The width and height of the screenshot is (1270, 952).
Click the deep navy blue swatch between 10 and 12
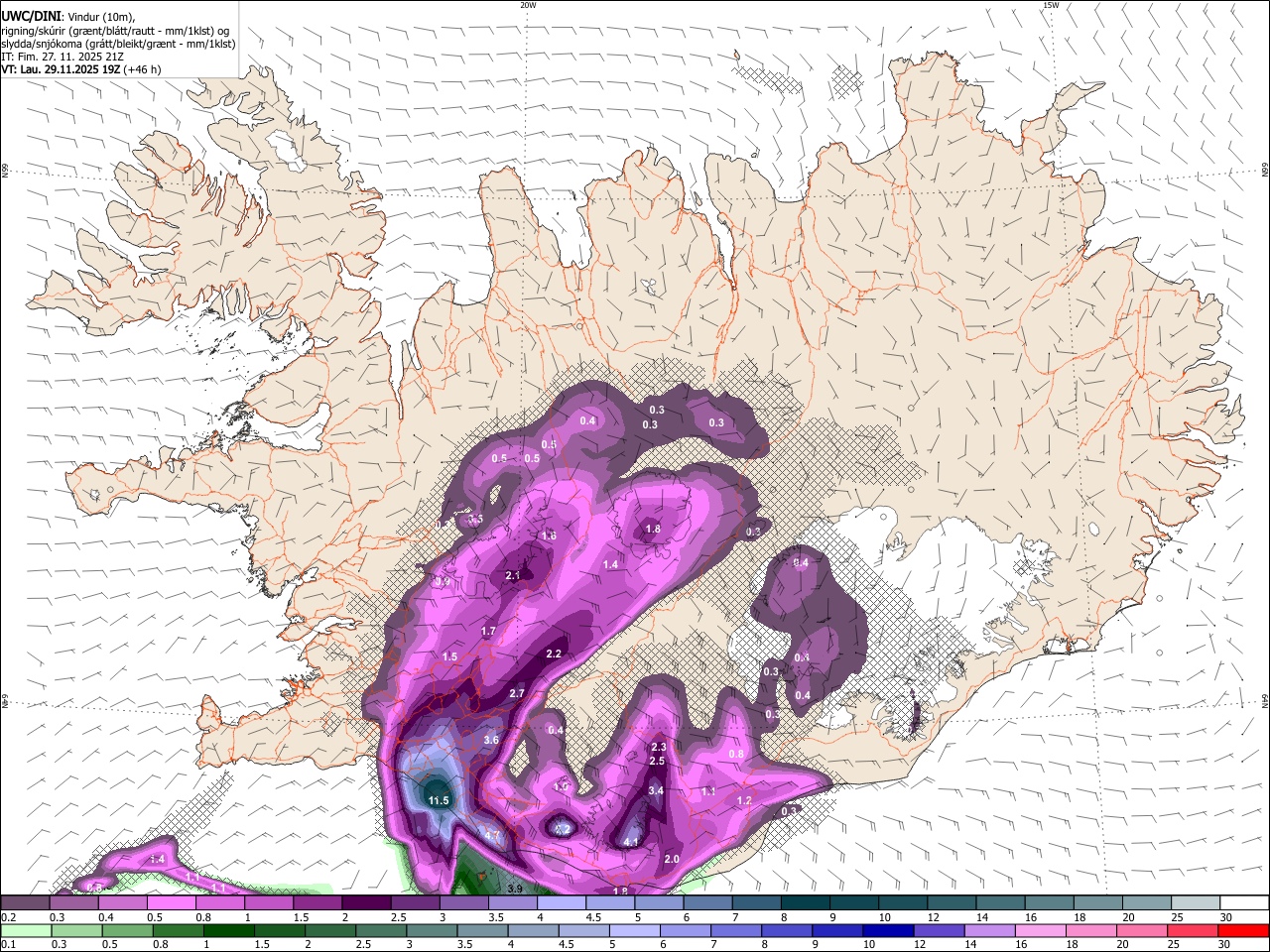point(888,930)
